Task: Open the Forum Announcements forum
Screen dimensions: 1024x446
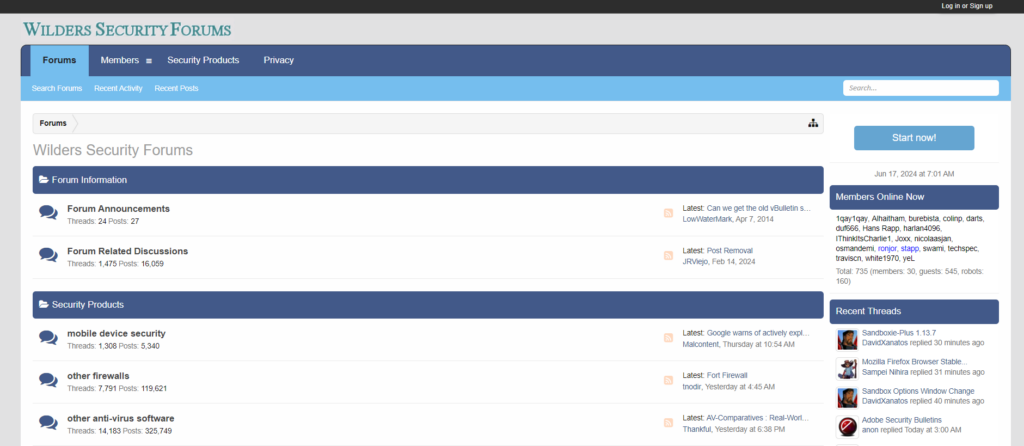Action: pos(118,209)
